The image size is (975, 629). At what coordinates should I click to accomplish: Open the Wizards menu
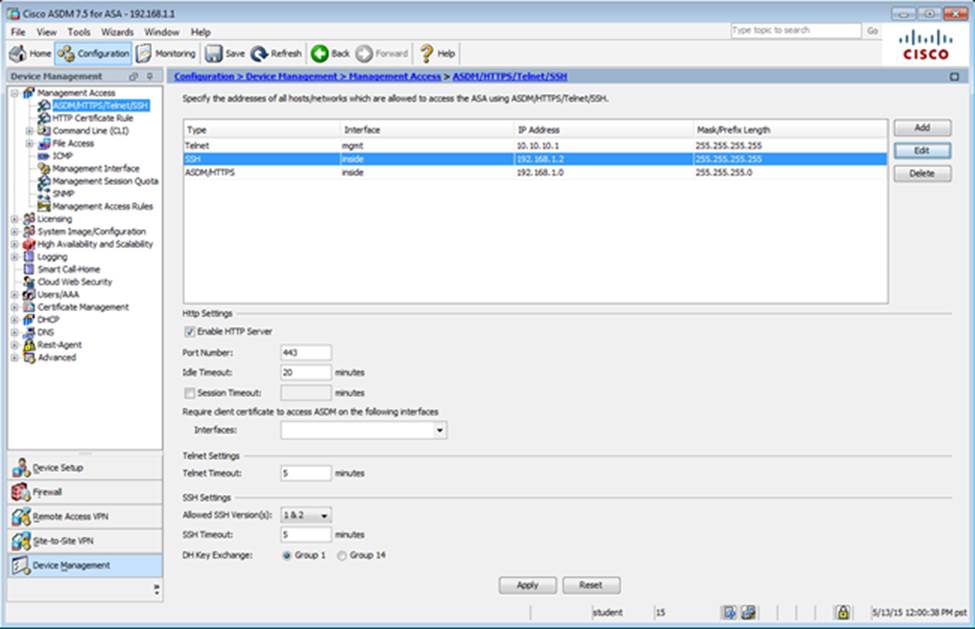(x=117, y=32)
